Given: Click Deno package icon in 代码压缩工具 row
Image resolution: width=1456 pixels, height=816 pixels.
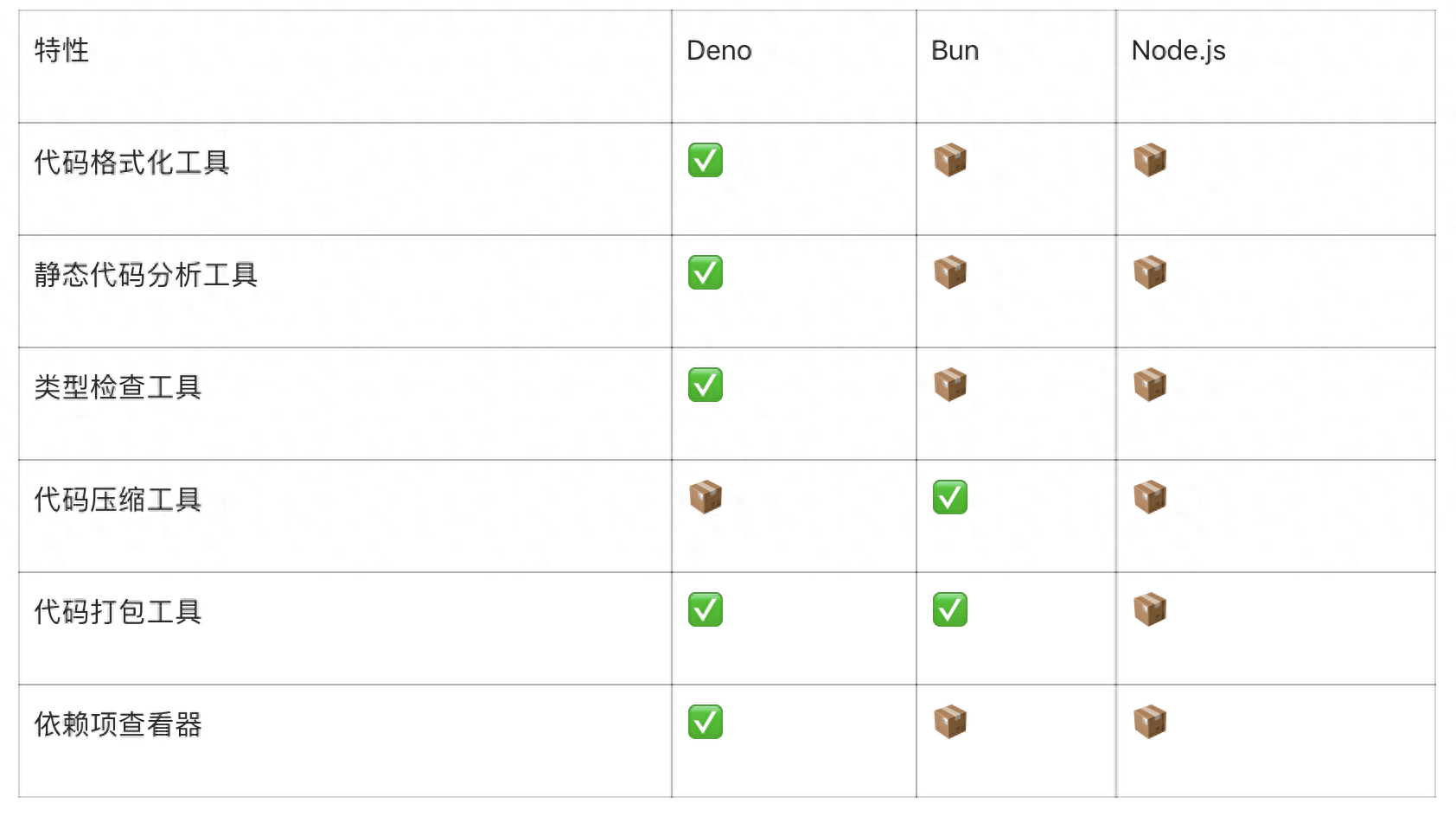Looking at the screenshot, I should 706,497.
